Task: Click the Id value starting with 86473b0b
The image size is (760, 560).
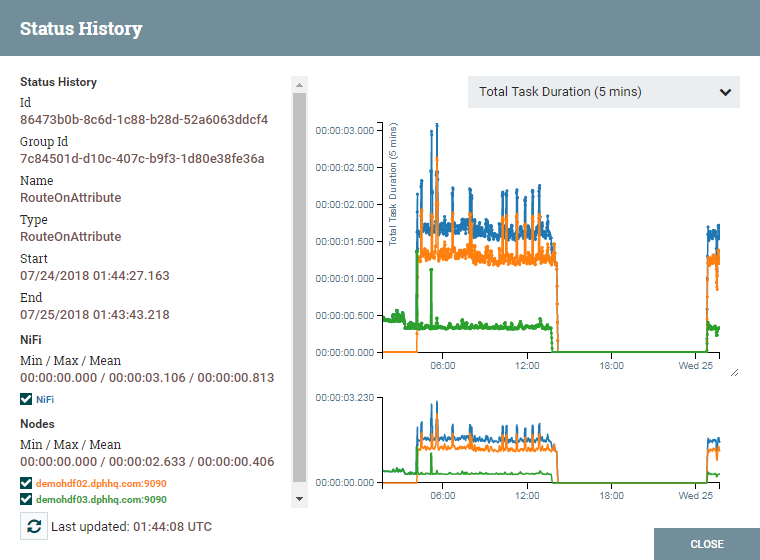Action: coord(144,120)
